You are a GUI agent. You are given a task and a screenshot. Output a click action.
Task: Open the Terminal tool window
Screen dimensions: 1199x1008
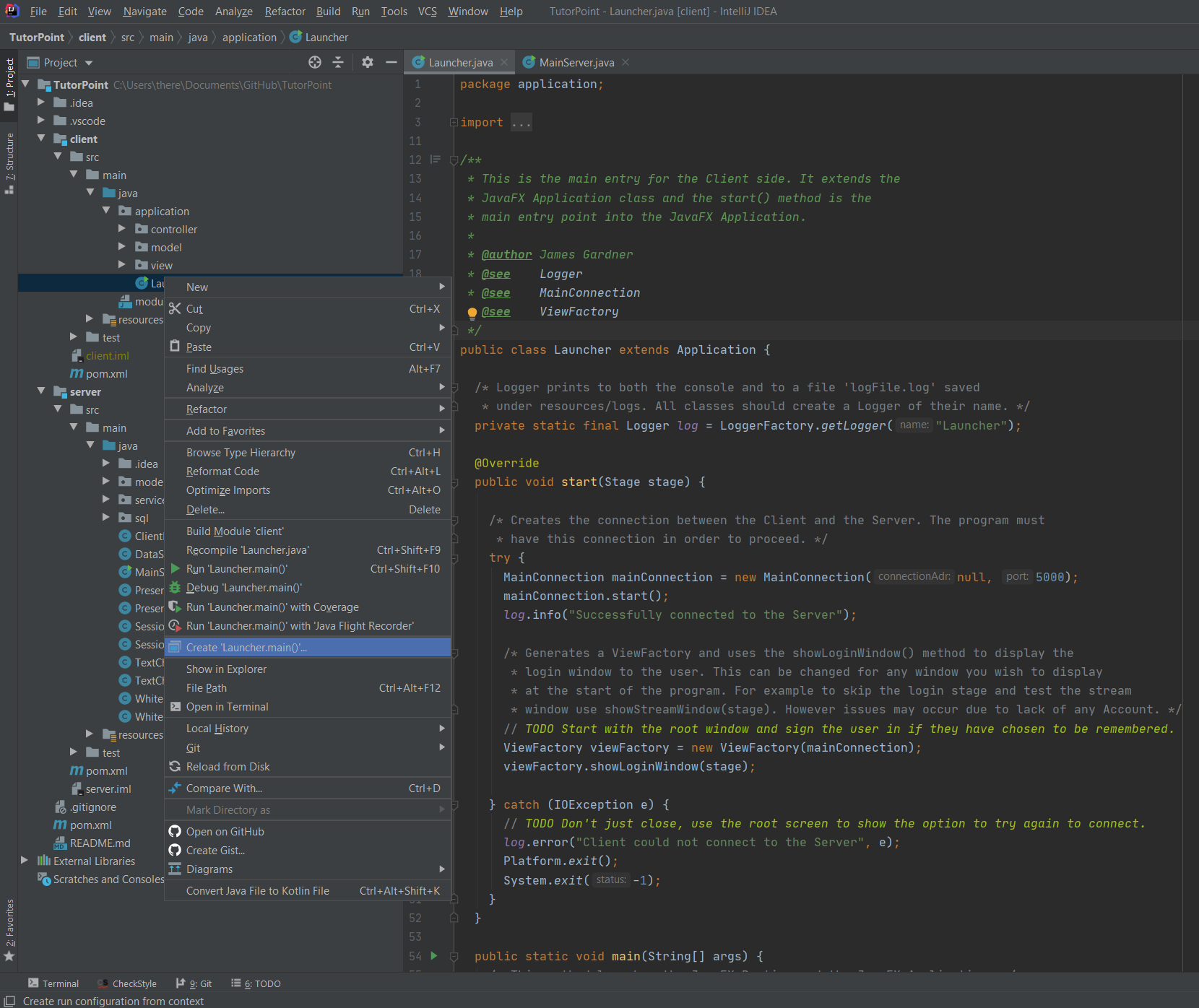[x=53, y=983]
